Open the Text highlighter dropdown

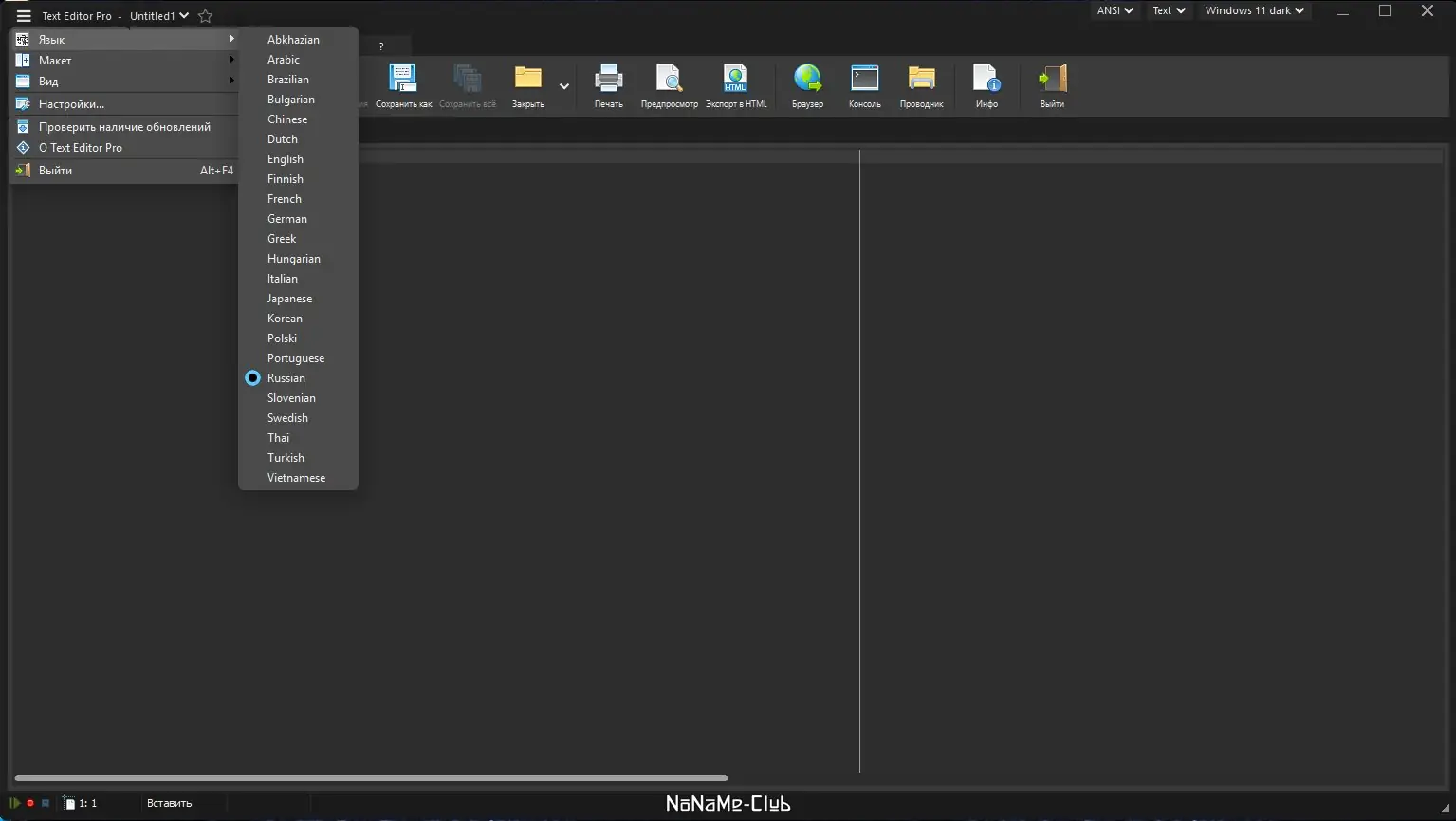1169,10
